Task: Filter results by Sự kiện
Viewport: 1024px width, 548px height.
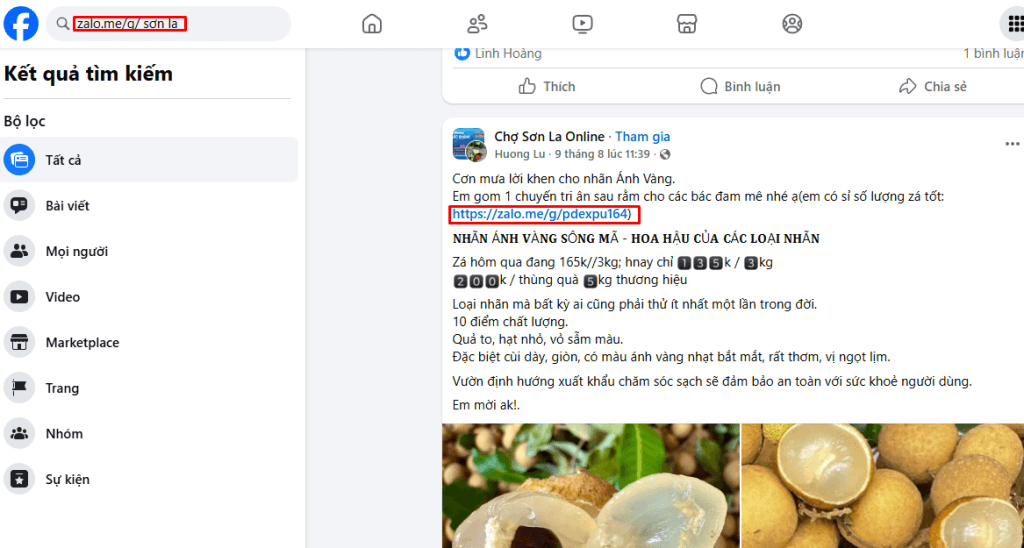Action: point(149,479)
